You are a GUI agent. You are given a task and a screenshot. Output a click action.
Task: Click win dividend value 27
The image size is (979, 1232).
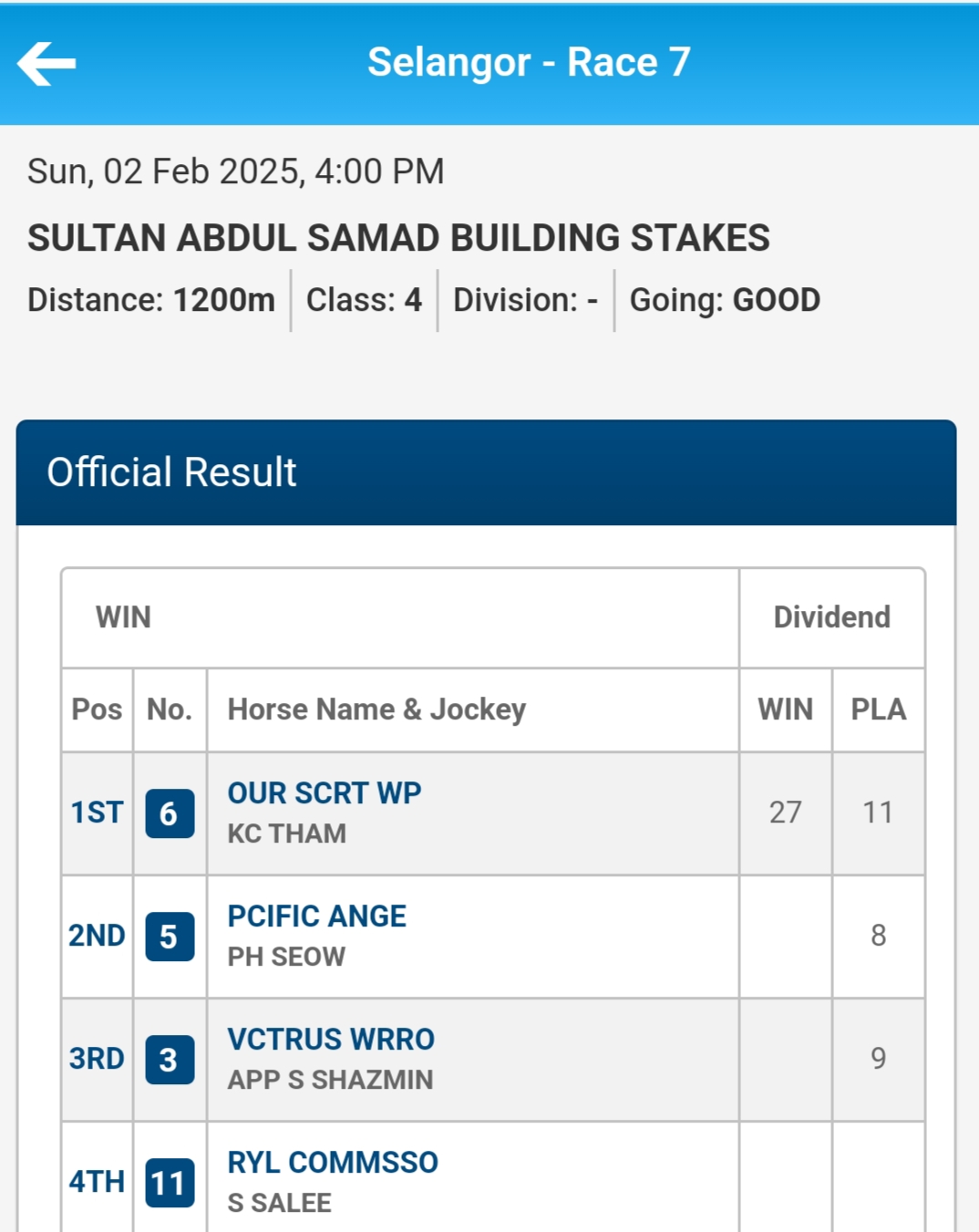785,813
